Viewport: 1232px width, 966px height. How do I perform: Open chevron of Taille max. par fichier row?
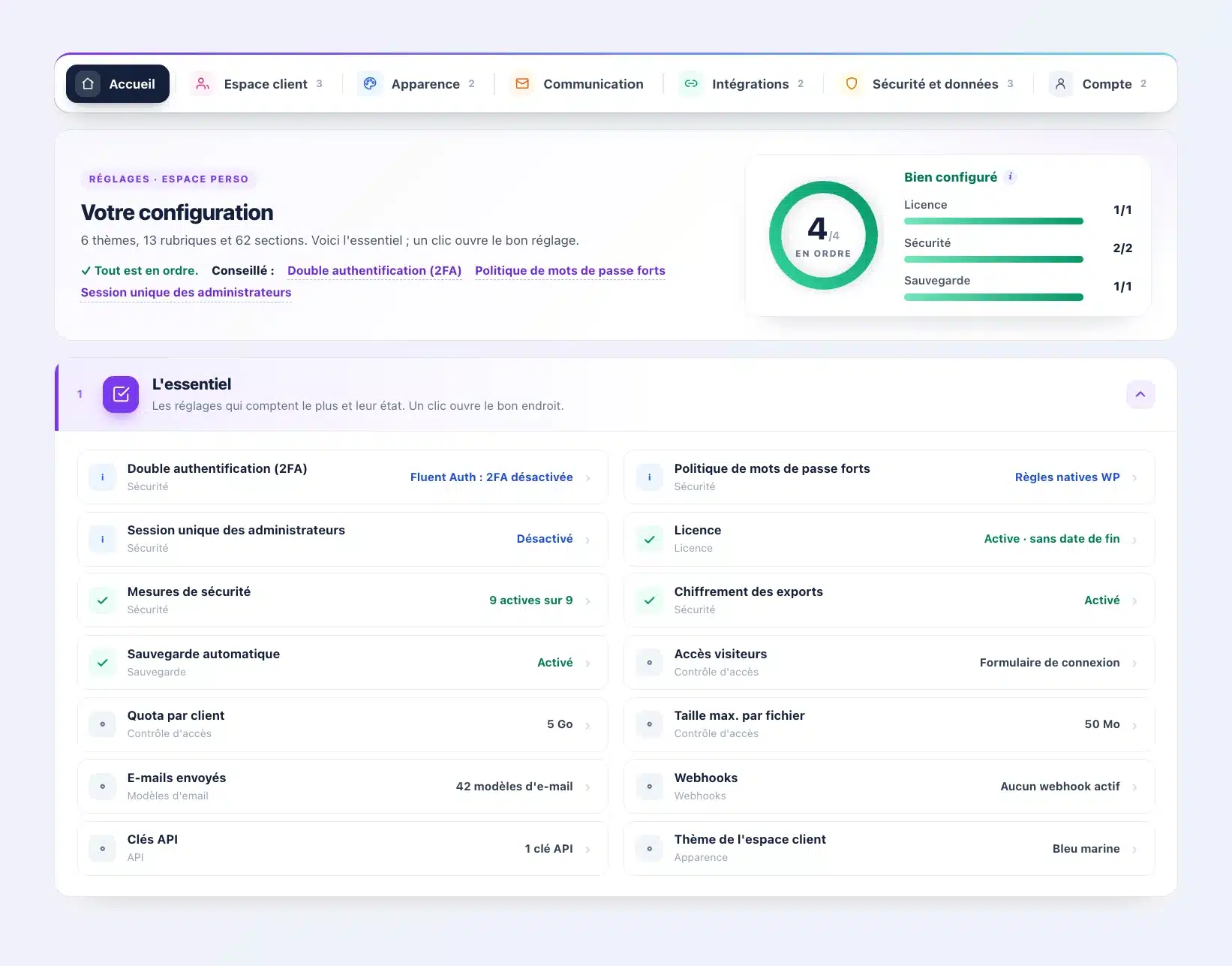(1134, 726)
